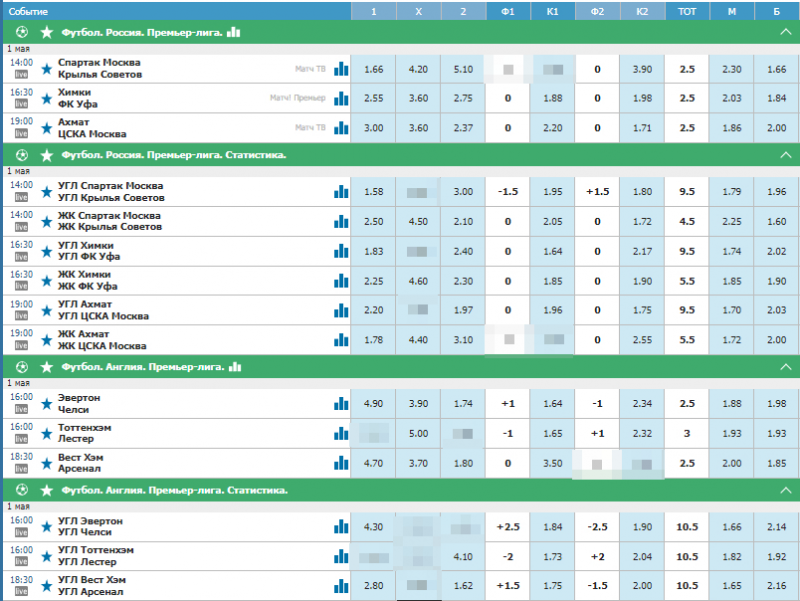This screenshot has width=800, height=601.
Task: Toggle favorite star for Вест Хэм vs Арсенал
Action: click(46, 464)
